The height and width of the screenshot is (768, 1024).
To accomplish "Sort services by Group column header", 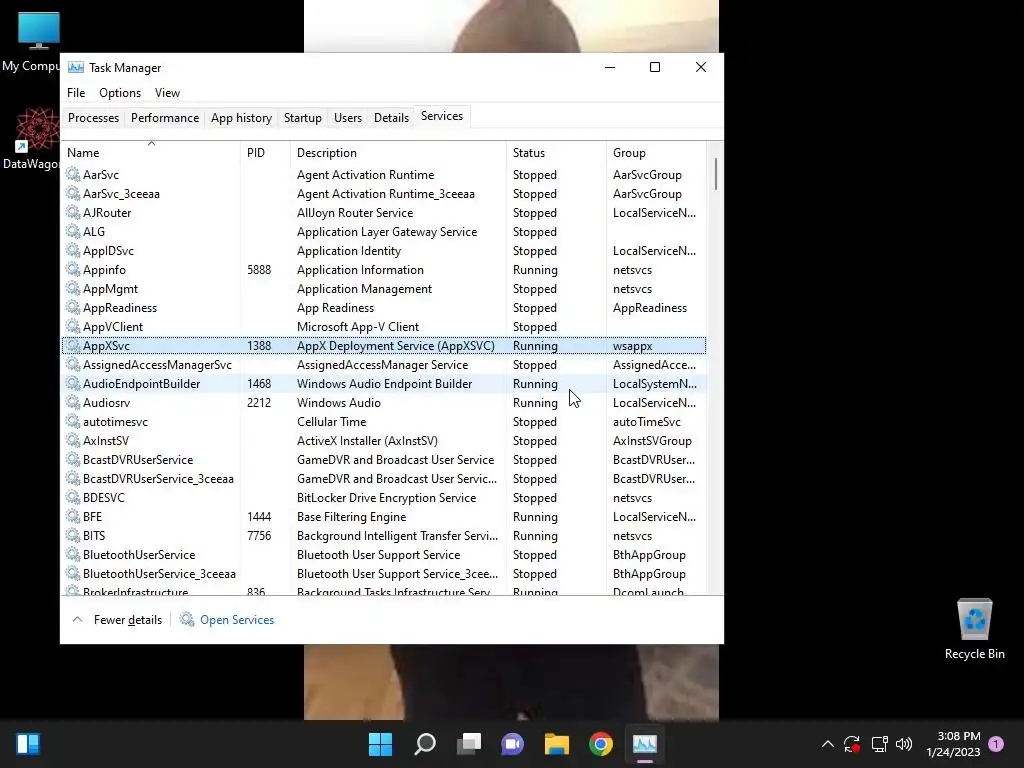I will pos(656,152).
